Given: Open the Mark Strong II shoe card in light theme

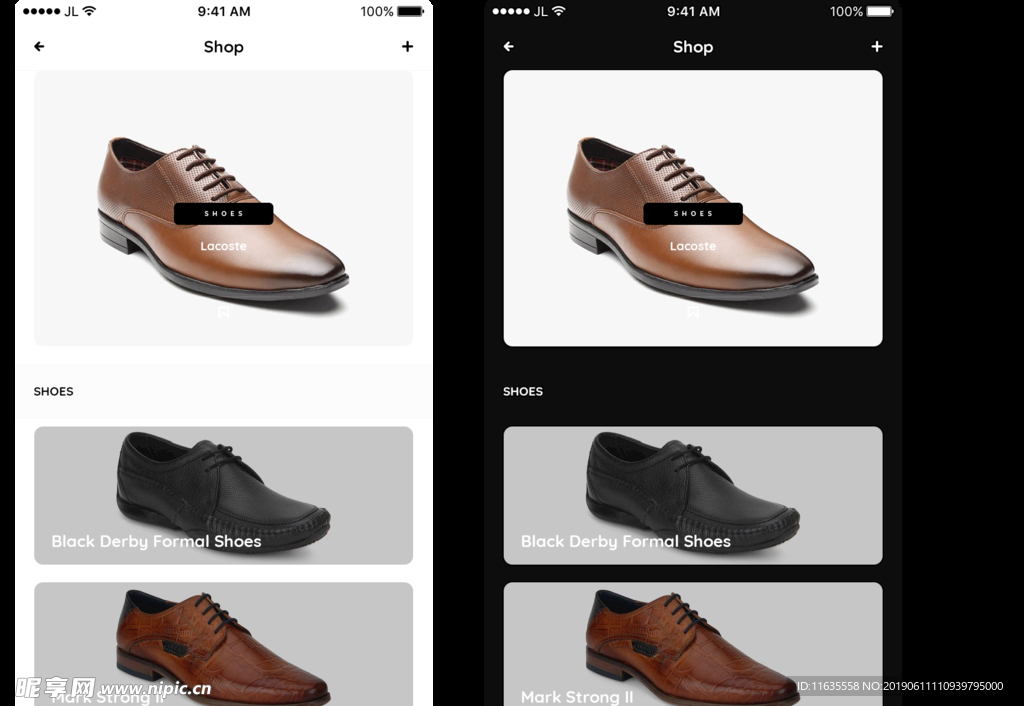Looking at the screenshot, I should click(223, 644).
